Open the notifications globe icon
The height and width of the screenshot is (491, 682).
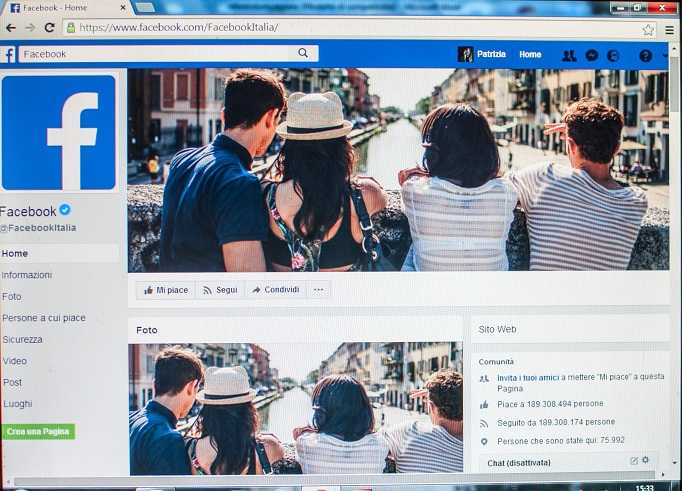613,55
